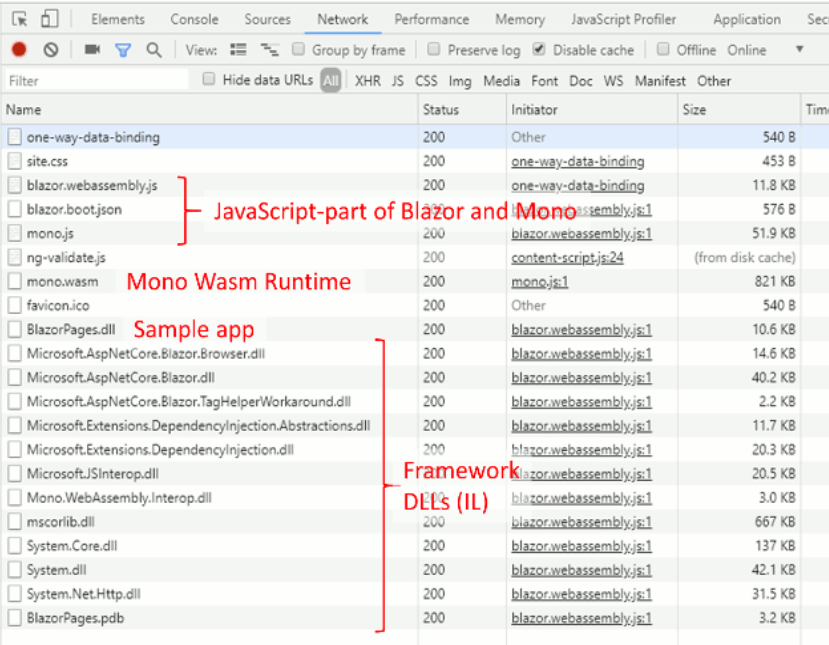The image size is (829, 645).
Task: Click file icon next to mscorlib.dll
Action: pyautogui.click(x=14, y=522)
